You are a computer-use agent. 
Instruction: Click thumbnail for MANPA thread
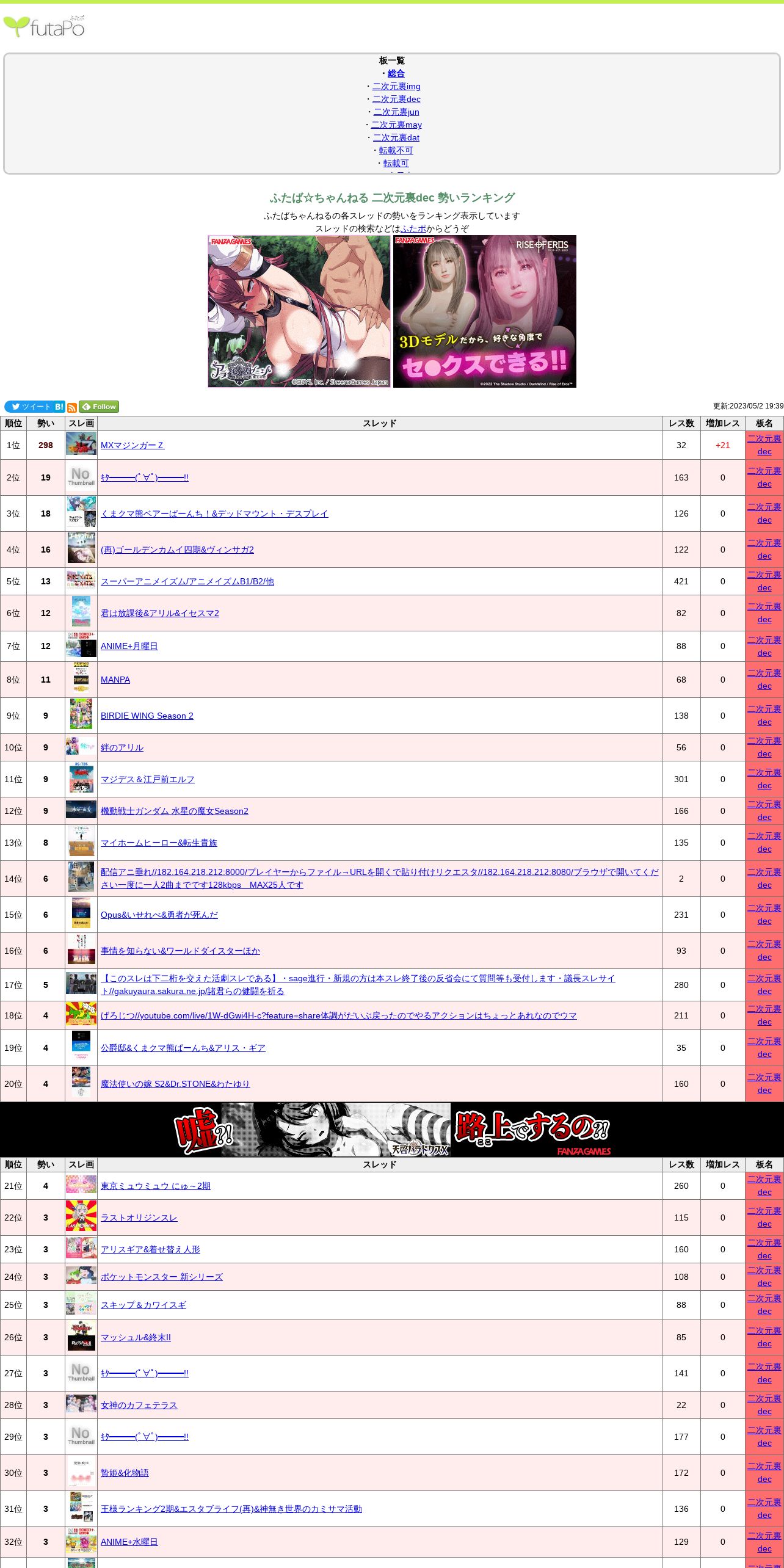(81, 677)
